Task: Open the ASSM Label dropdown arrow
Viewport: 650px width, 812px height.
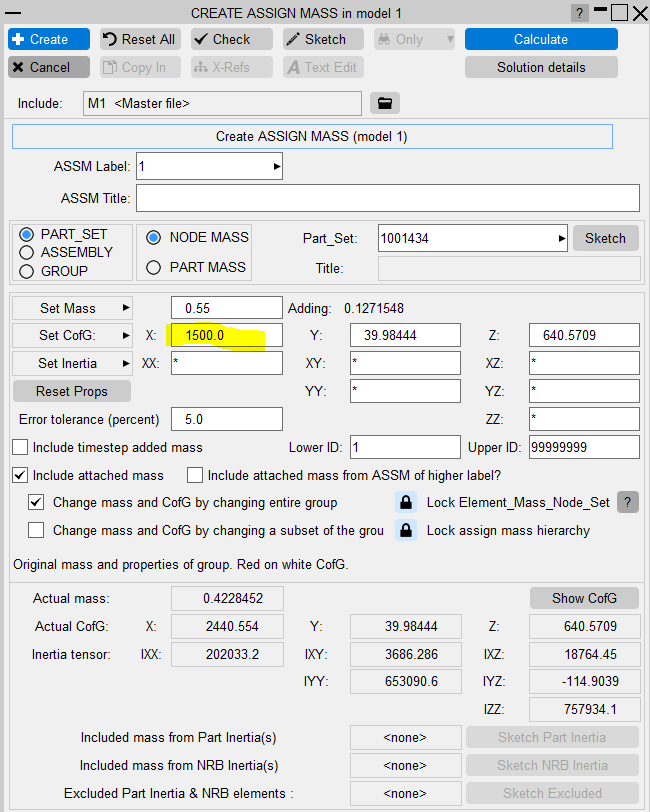Action: 277,166
